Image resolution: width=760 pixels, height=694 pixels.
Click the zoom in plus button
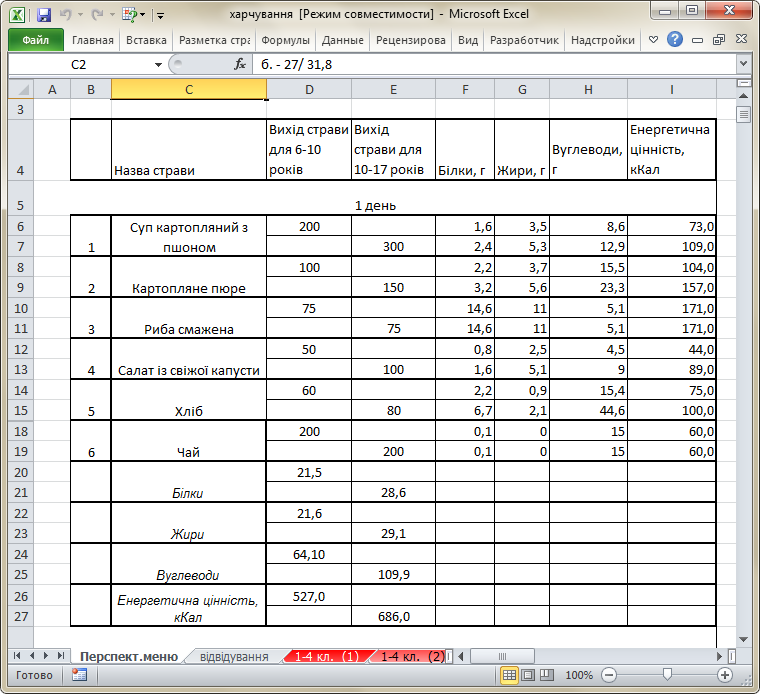(725, 675)
